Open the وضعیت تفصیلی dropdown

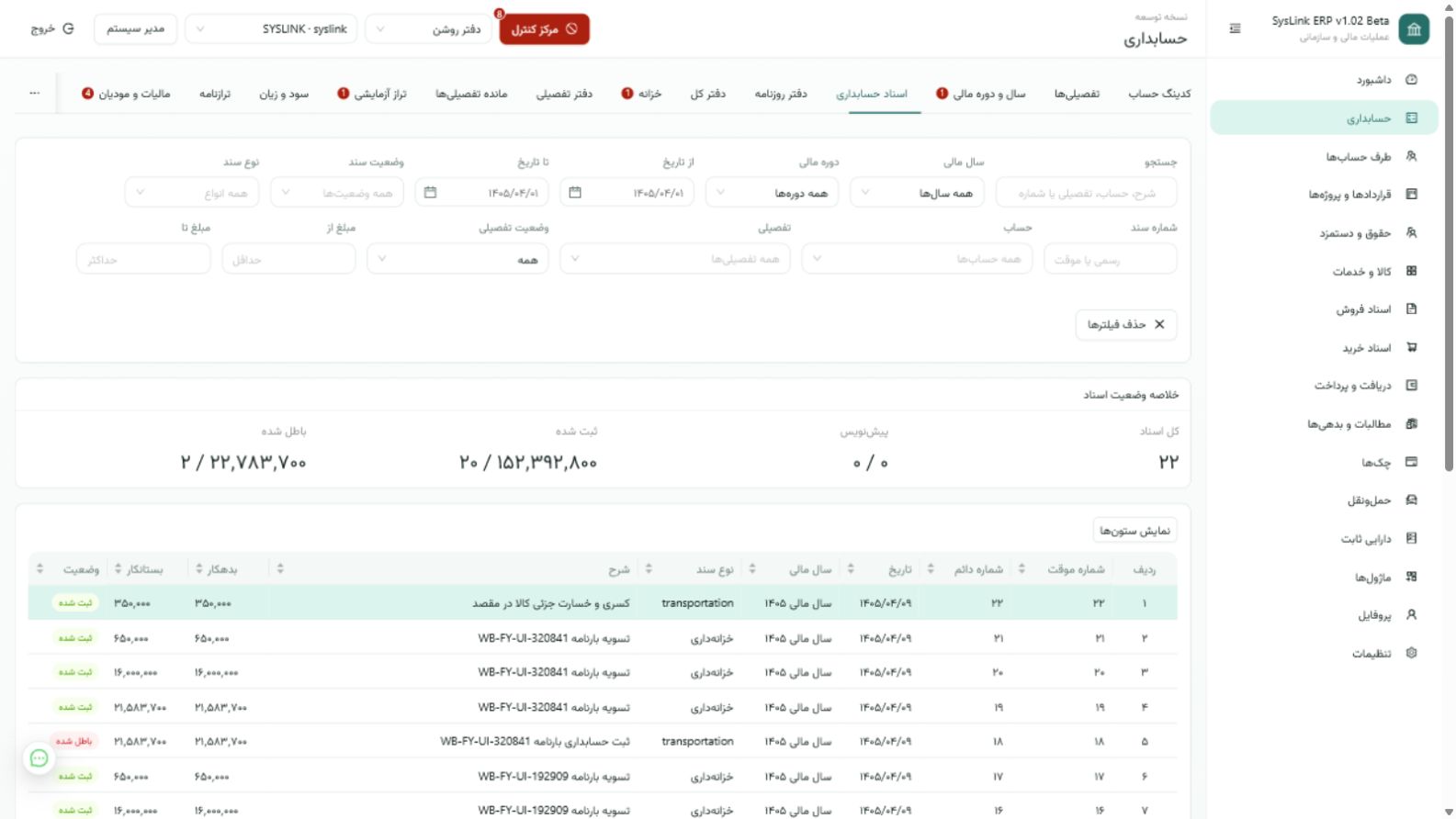pyautogui.click(x=457, y=259)
